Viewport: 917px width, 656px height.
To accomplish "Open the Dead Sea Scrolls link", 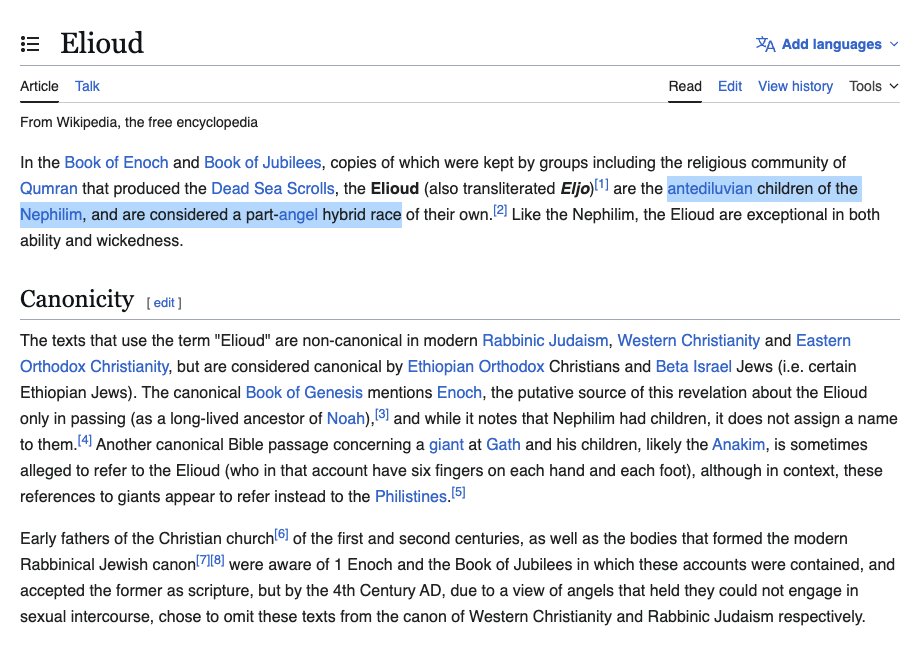I will [x=273, y=188].
